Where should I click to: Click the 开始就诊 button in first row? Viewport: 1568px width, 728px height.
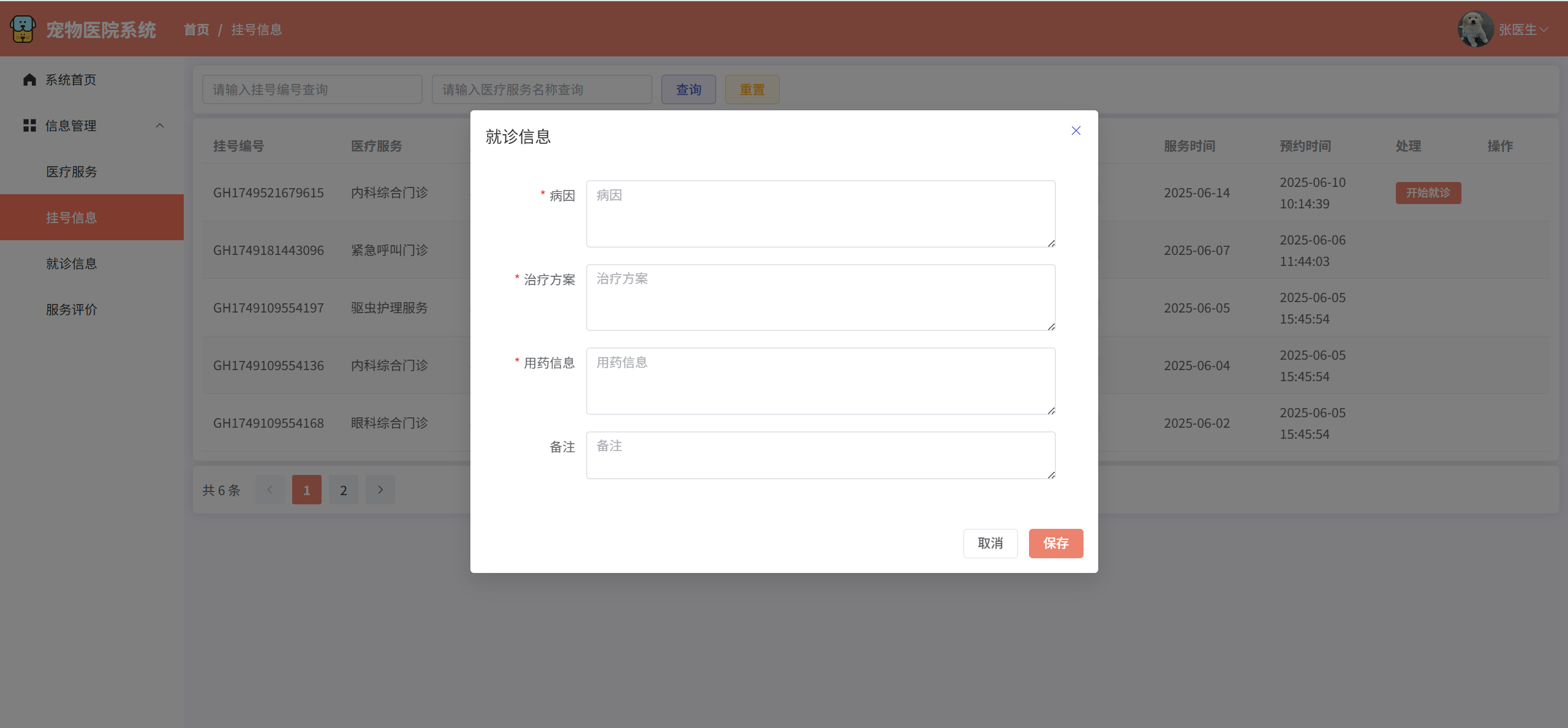[x=1428, y=193]
